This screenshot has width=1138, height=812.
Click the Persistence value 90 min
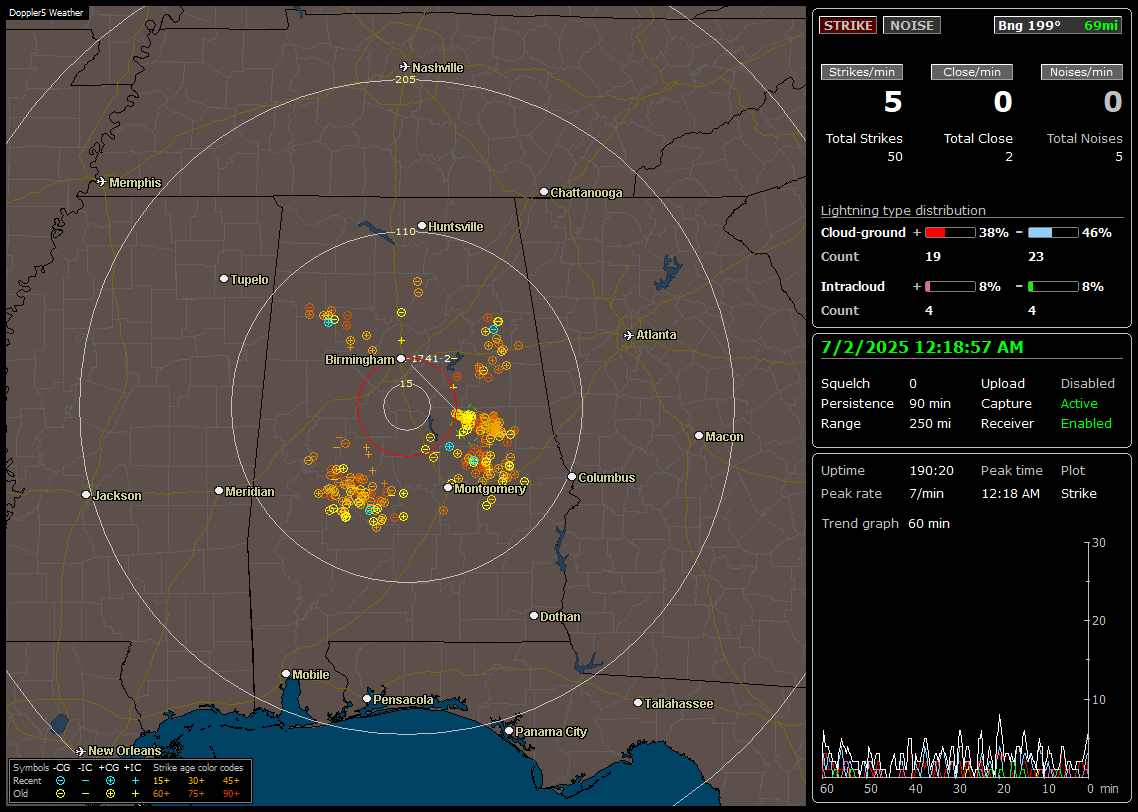coord(930,403)
